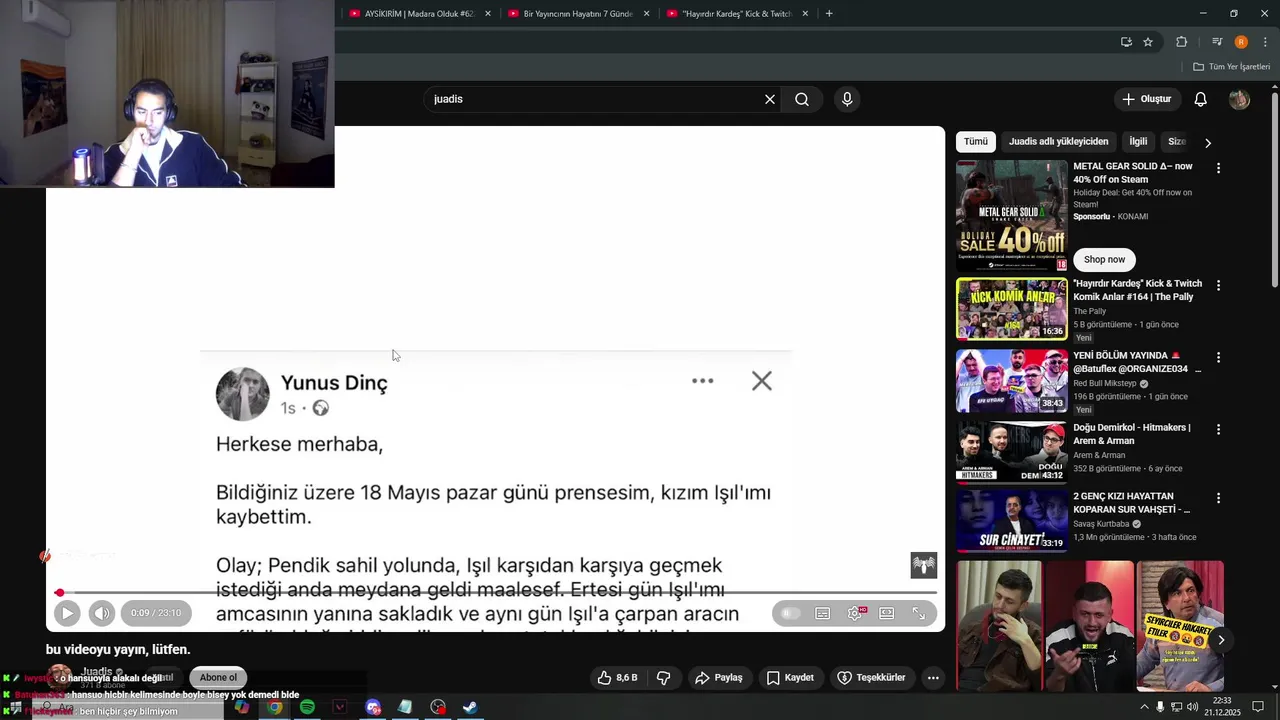Start voice search with microphone
Screen dimensions: 1280x720
pyautogui.click(x=847, y=99)
